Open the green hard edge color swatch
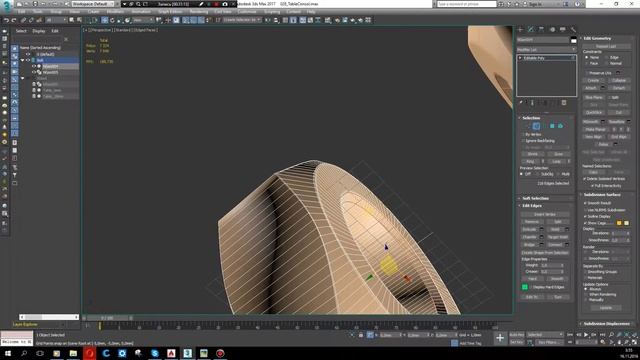 point(525,287)
